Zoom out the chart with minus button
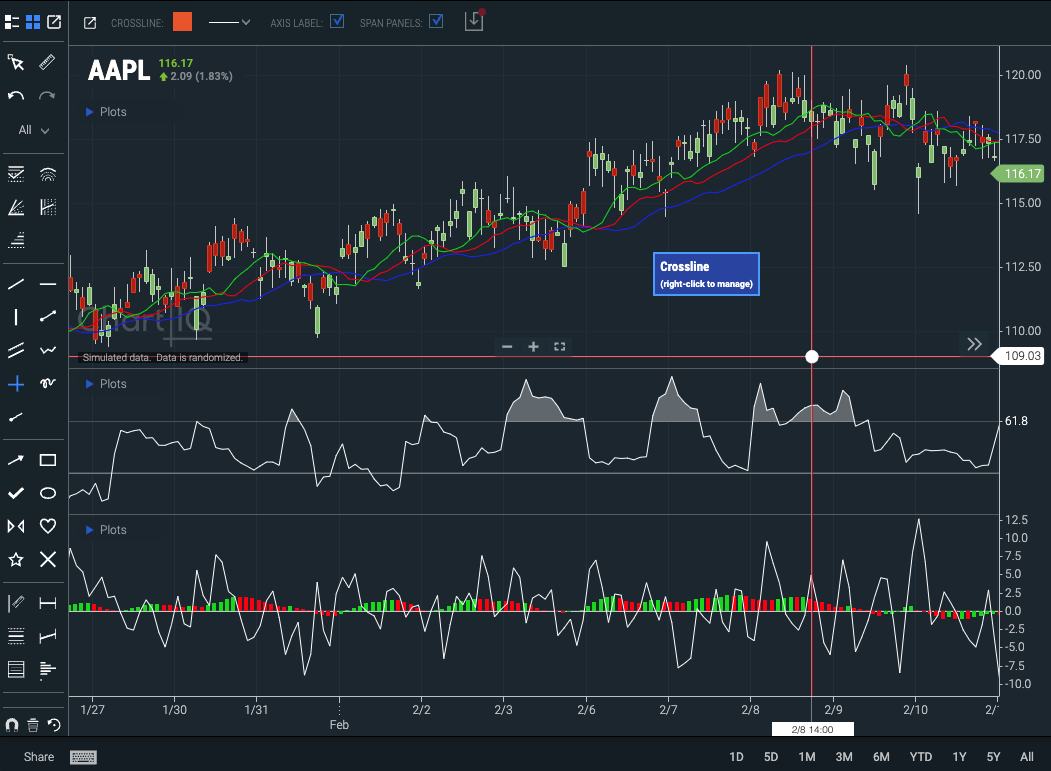The image size is (1051, 771). [x=507, y=347]
